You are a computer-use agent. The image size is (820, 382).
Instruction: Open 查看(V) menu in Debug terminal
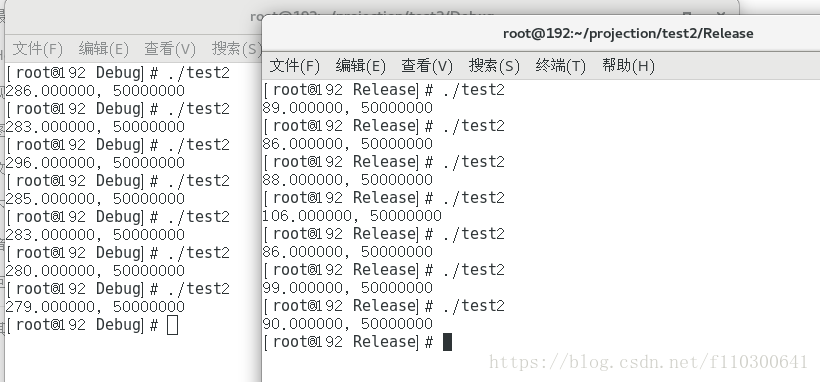click(170, 49)
